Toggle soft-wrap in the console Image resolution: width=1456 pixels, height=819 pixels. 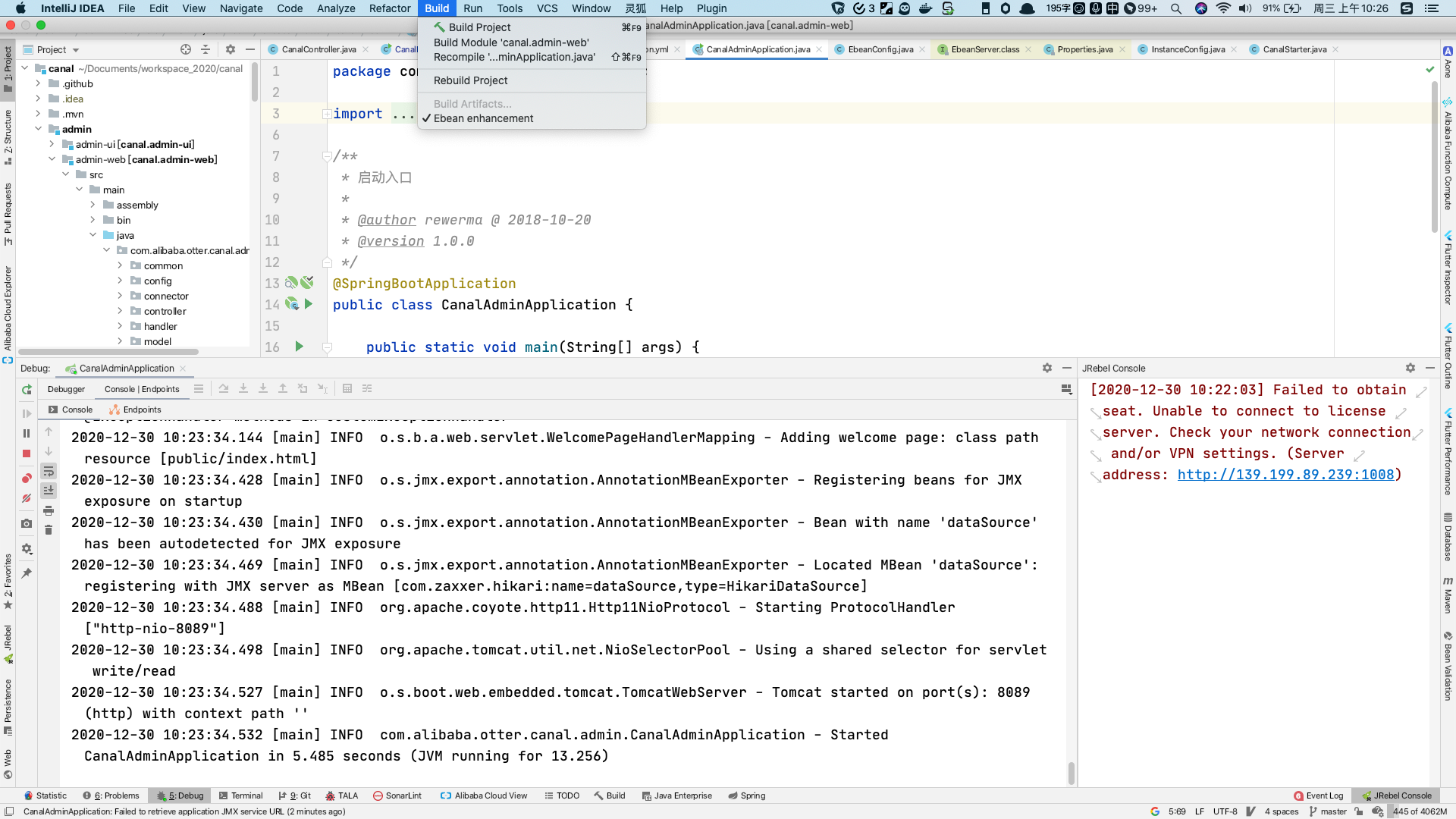coord(49,471)
